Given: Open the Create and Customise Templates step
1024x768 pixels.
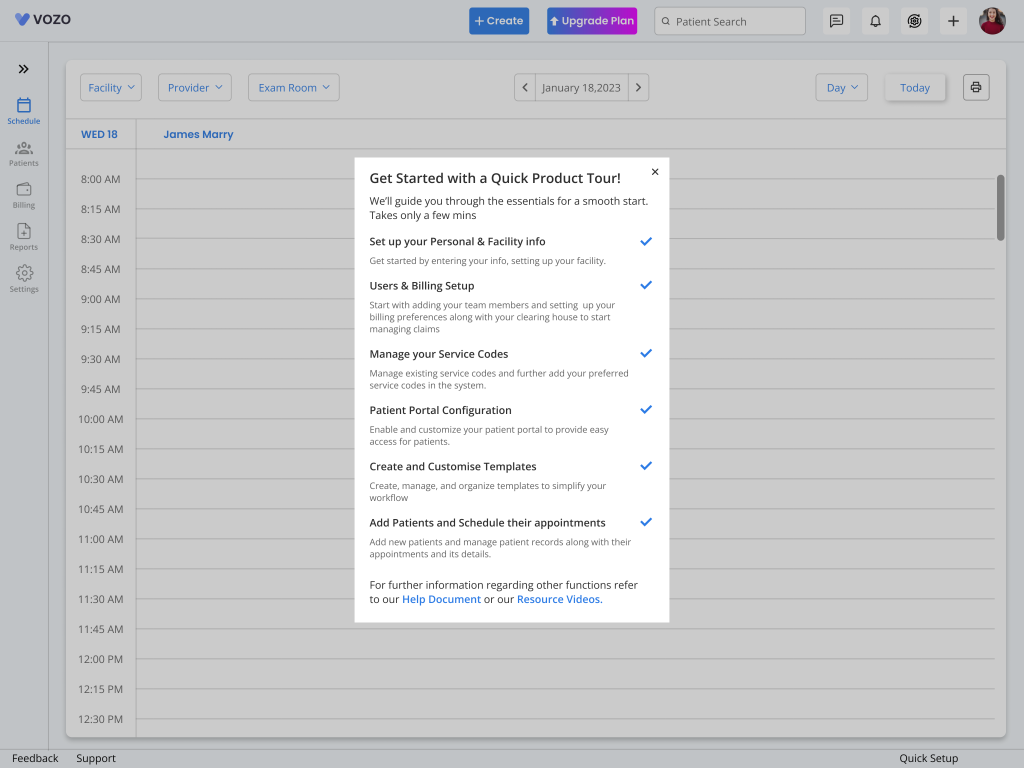Looking at the screenshot, I should pyautogui.click(x=453, y=466).
